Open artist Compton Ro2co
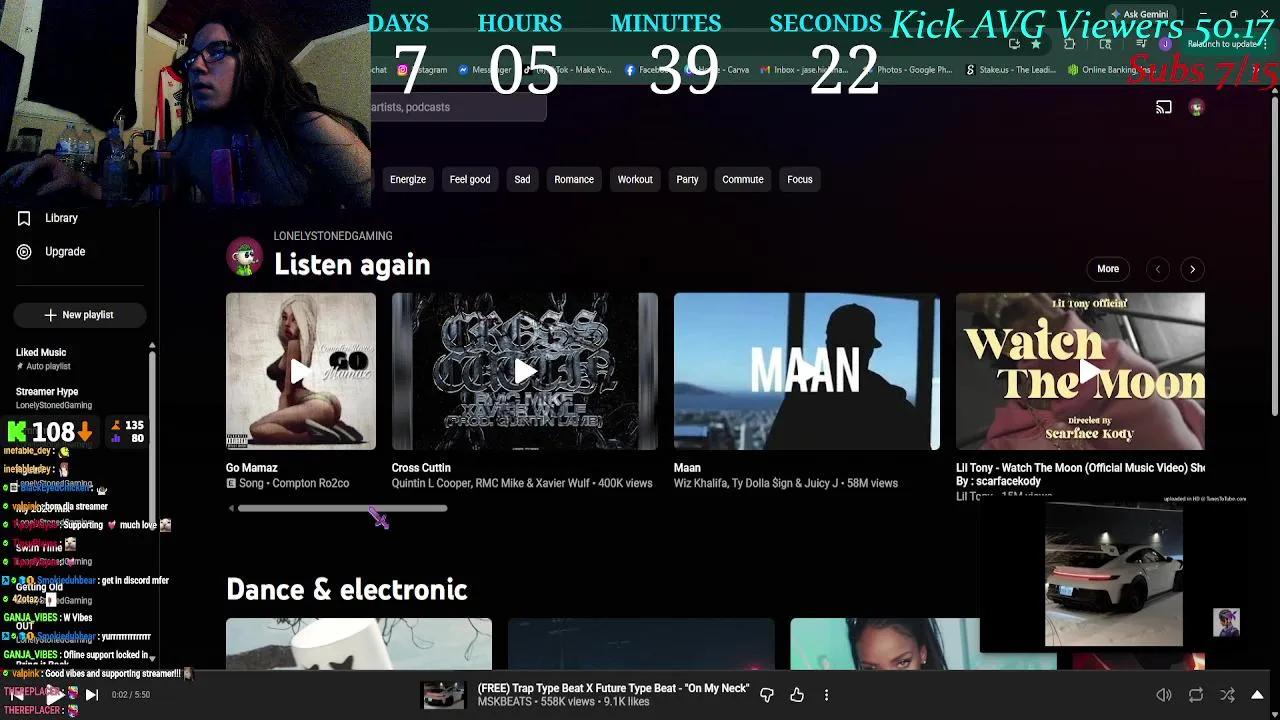Viewport: 1280px width, 720px height. 309,483
